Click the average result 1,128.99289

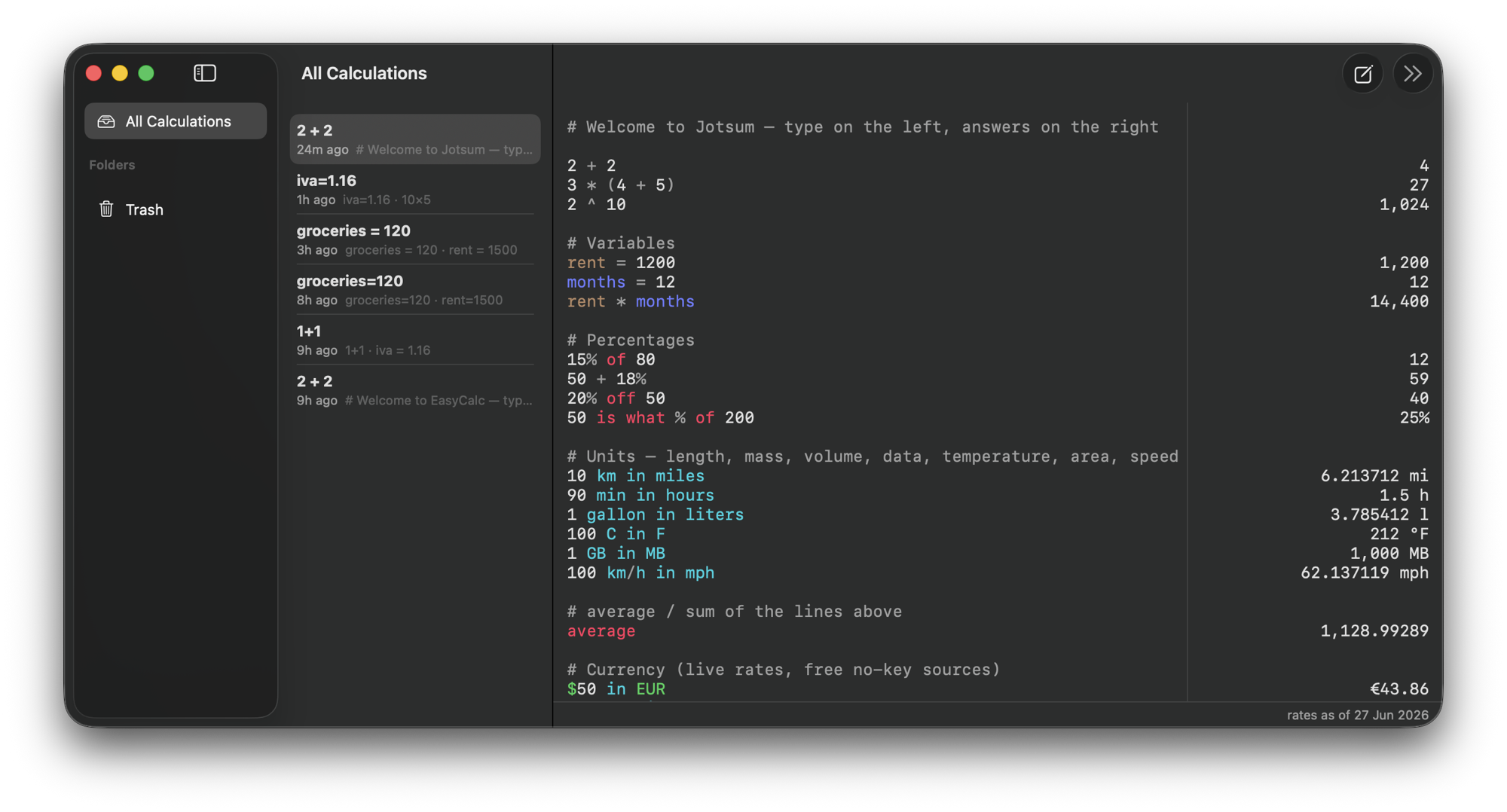click(1374, 630)
